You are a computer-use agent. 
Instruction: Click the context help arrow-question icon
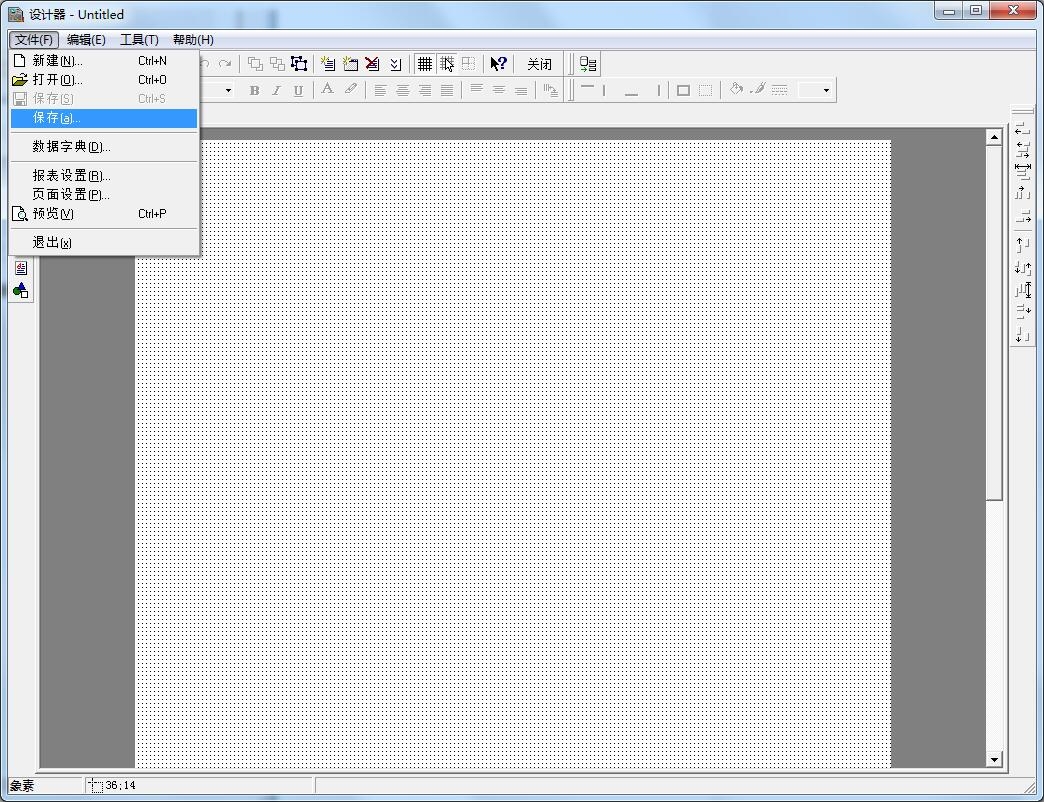(x=498, y=64)
